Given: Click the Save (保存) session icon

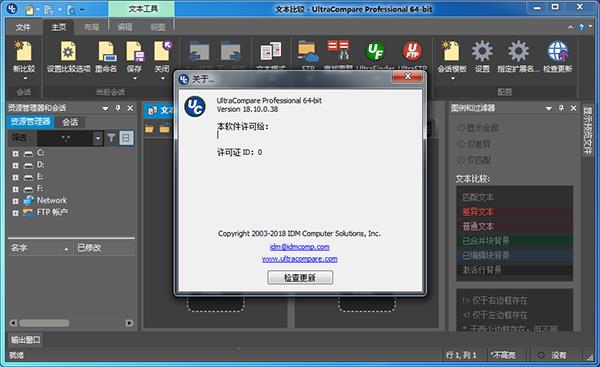Looking at the screenshot, I should [135, 52].
